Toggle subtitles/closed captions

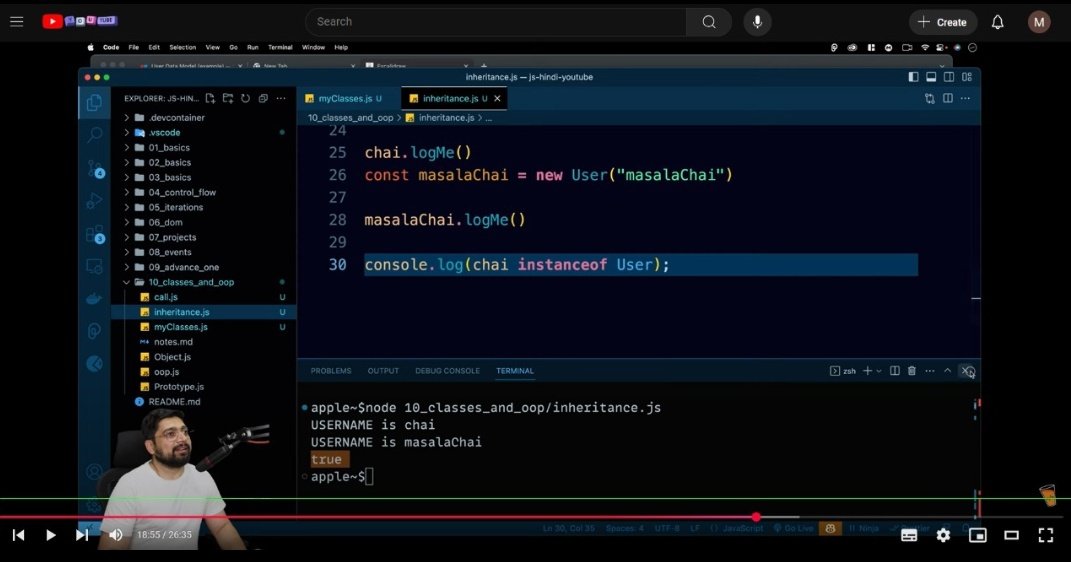(x=909, y=535)
